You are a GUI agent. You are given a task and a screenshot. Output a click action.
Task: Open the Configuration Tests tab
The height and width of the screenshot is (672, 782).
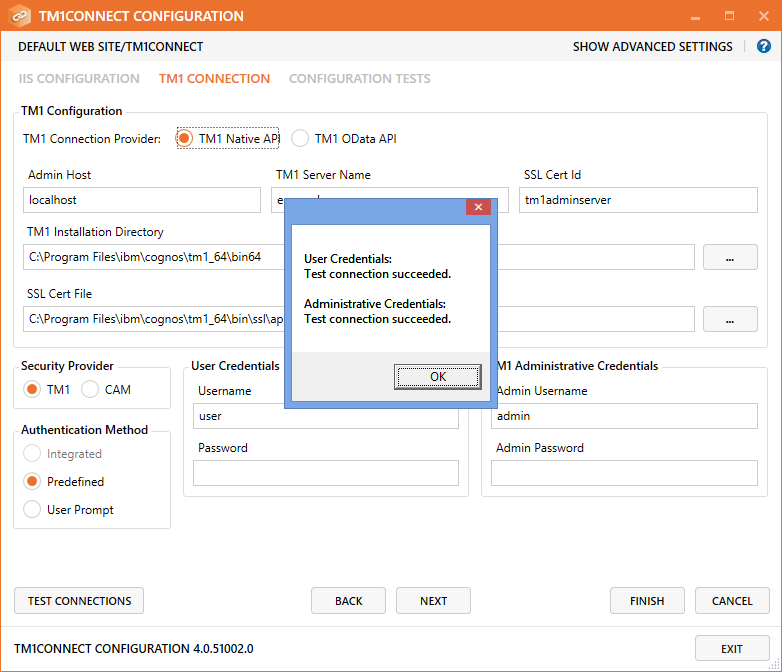click(360, 78)
